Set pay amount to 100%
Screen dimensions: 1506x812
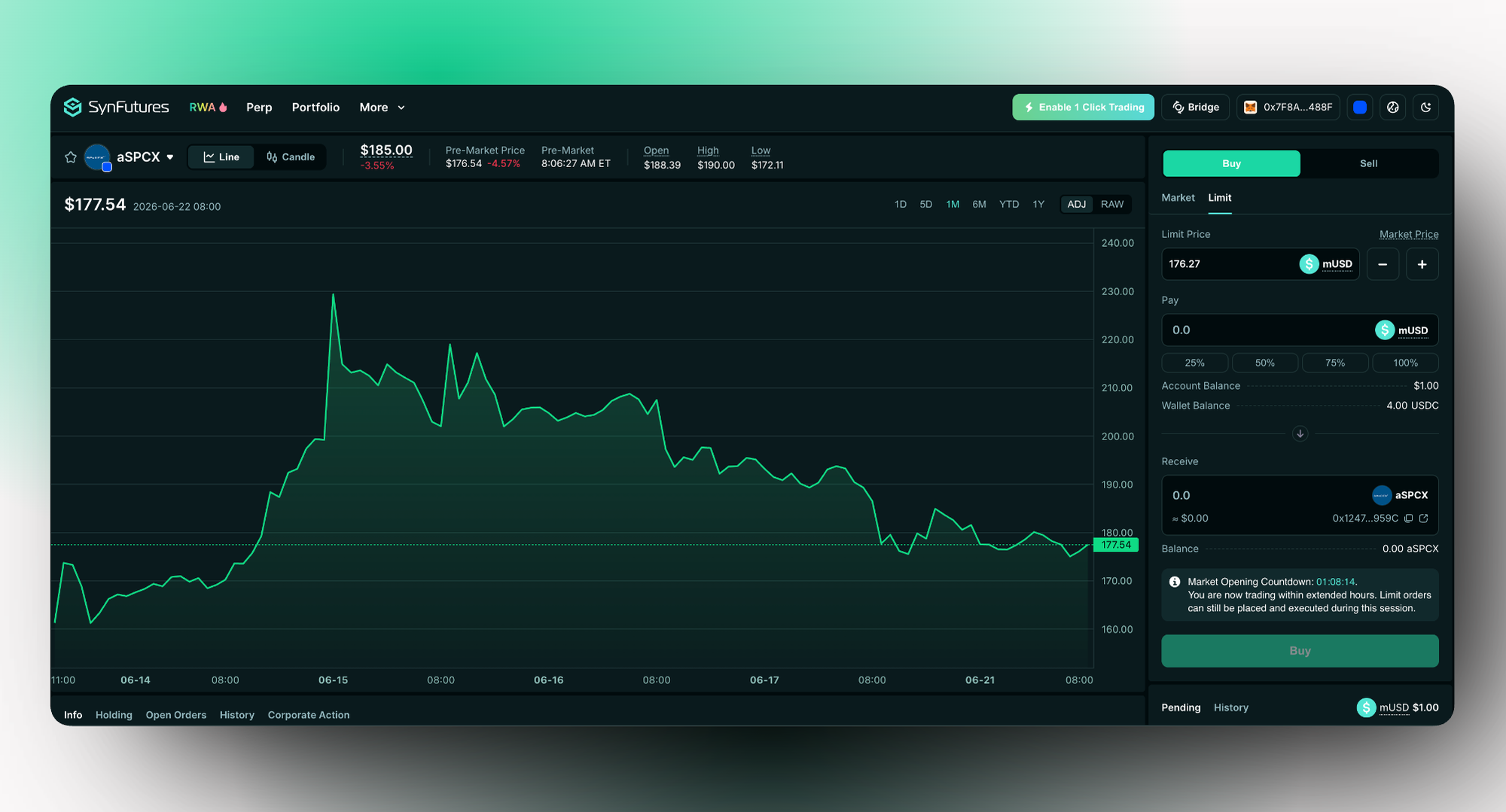tap(1406, 363)
